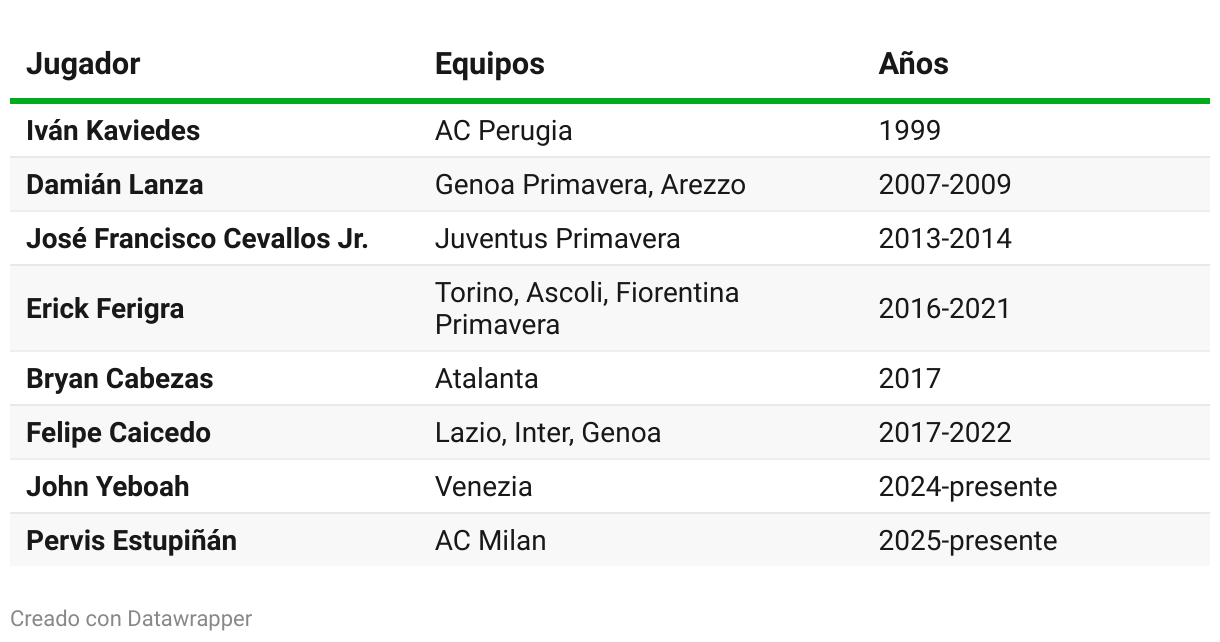This screenshot has width=1220, height=642.
Task: Click the Erick Ferigra name cell
Action: click(x=105, y=309)
